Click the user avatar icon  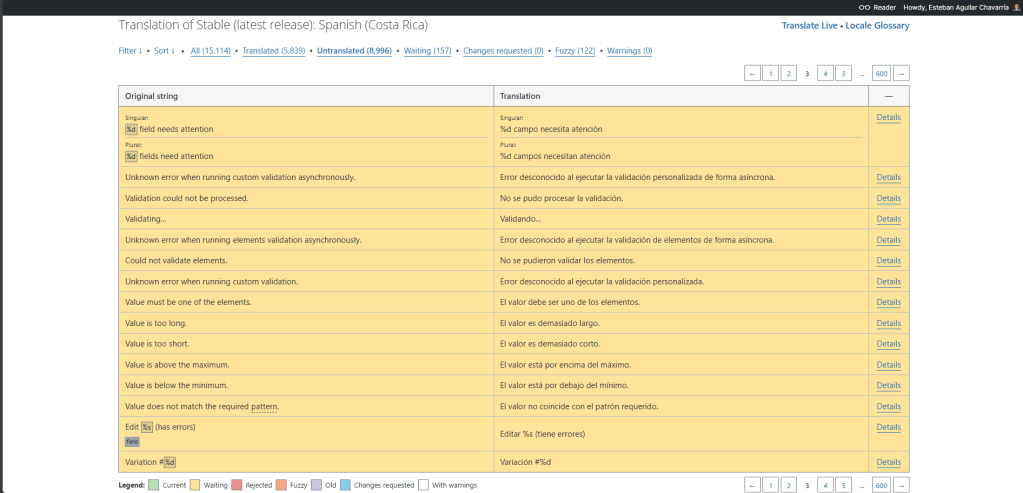tap(1016, 7)
